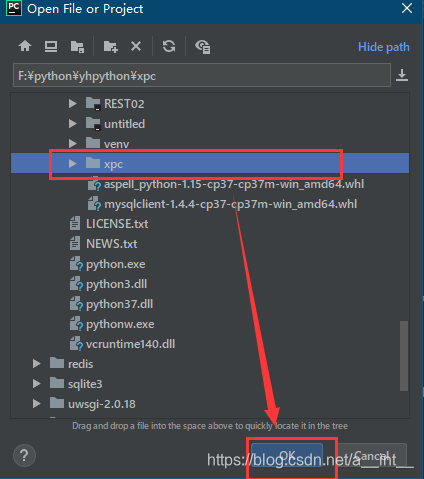Expand the REST02 folder

point(72,104)
